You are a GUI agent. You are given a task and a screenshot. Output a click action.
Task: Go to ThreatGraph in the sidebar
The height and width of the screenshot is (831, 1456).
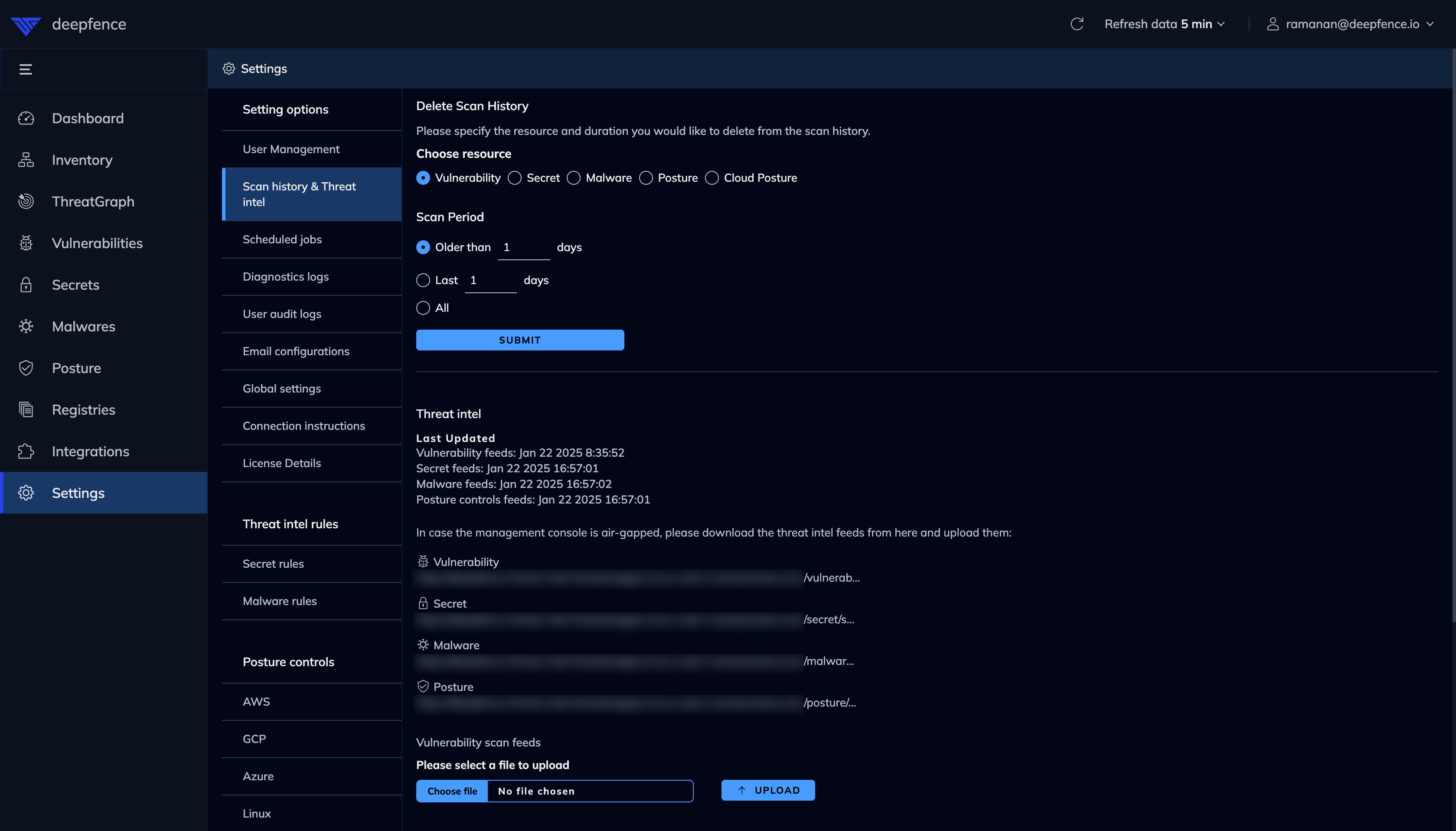104,202
